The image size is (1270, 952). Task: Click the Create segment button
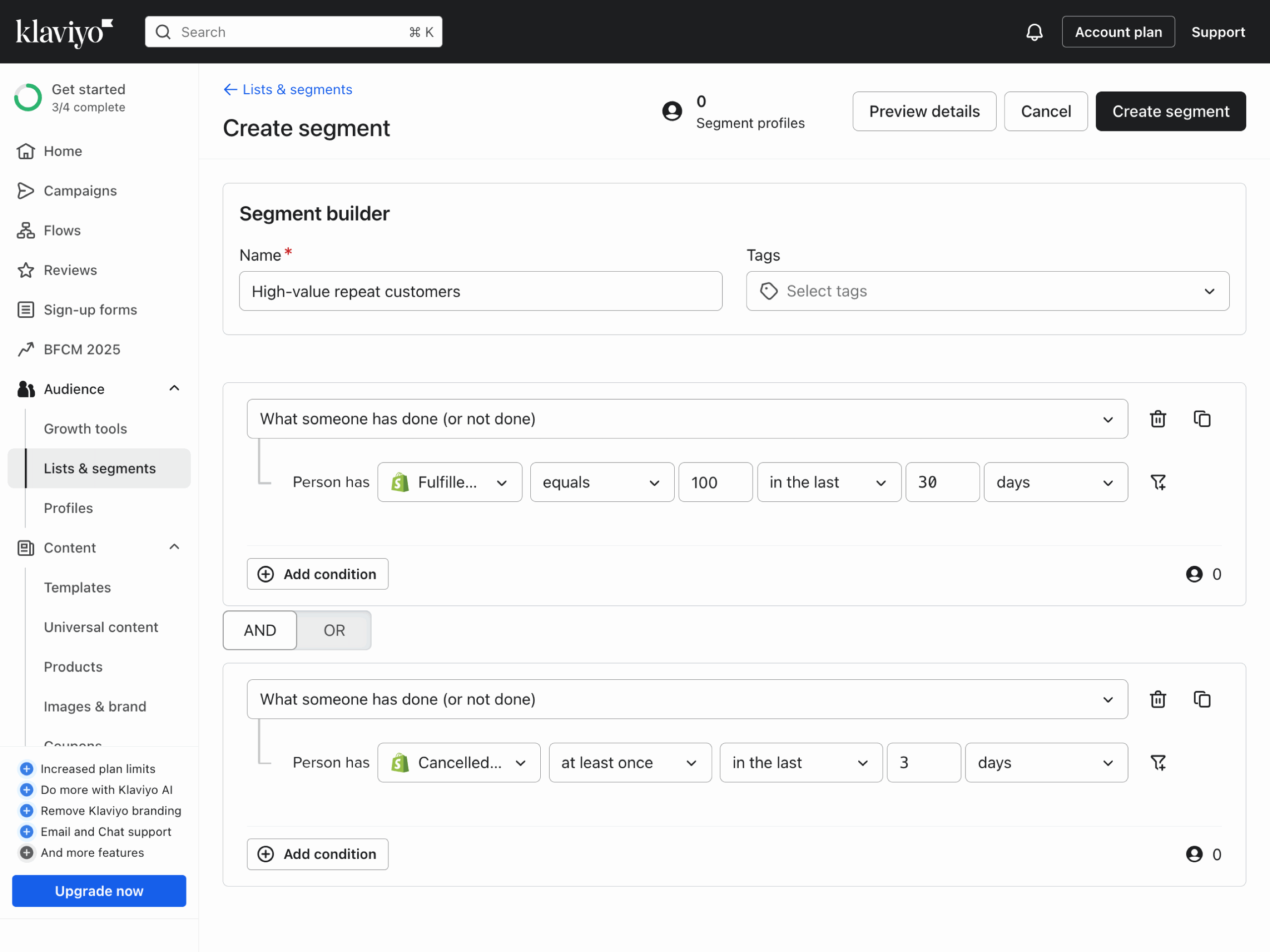click(x=1170, y=112)
